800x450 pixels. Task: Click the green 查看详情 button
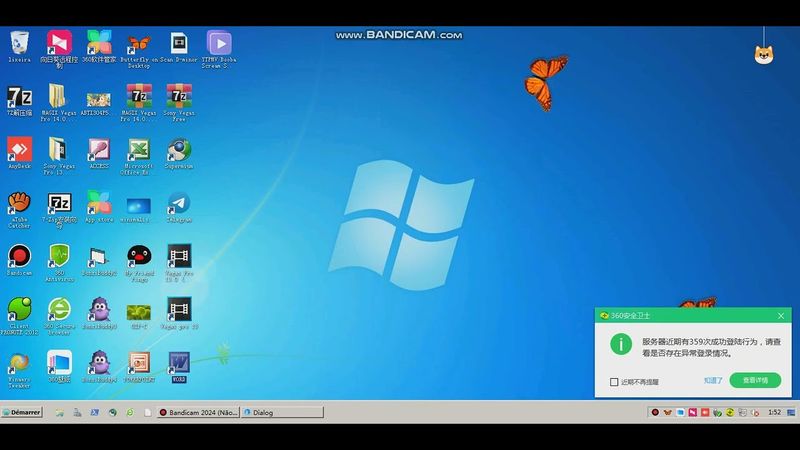(755, 380)
